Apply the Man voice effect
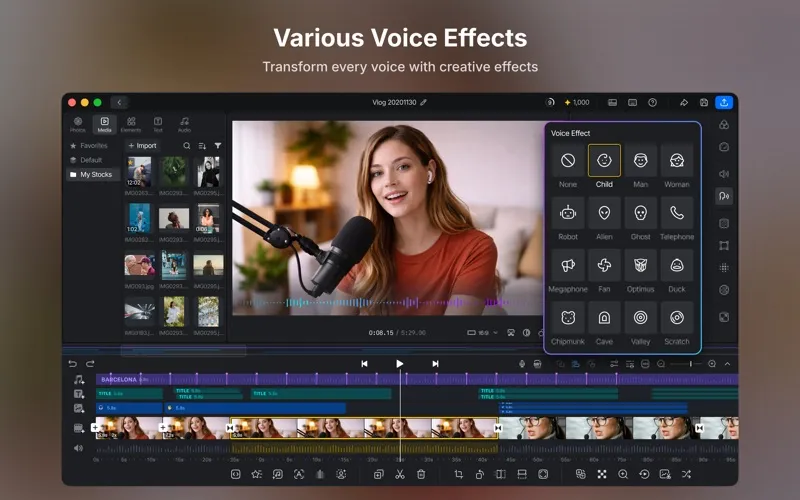This screenshot has width=800, height=500. [x=640, y=160]
